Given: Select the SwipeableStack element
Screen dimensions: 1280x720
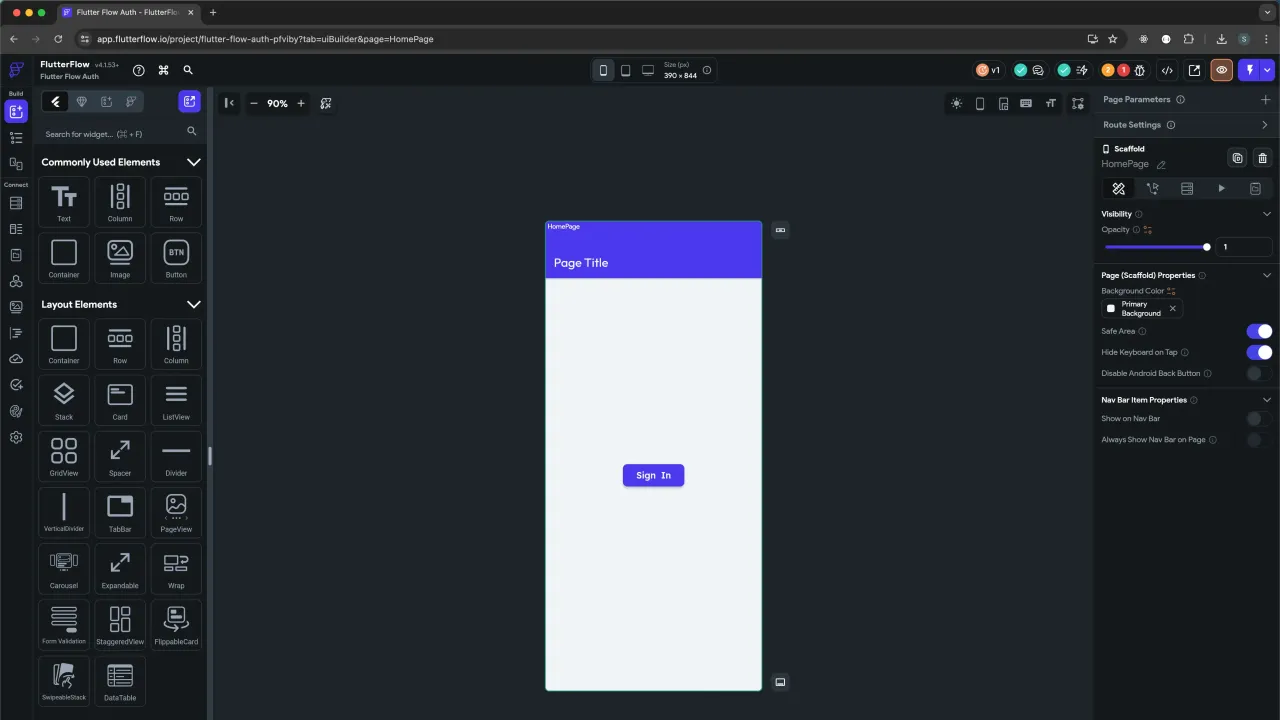Looking at the screenshot, I should (64, 680).
